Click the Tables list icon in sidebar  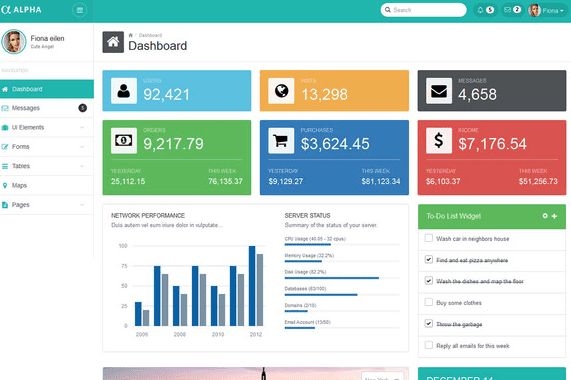[x=5, y=166]
